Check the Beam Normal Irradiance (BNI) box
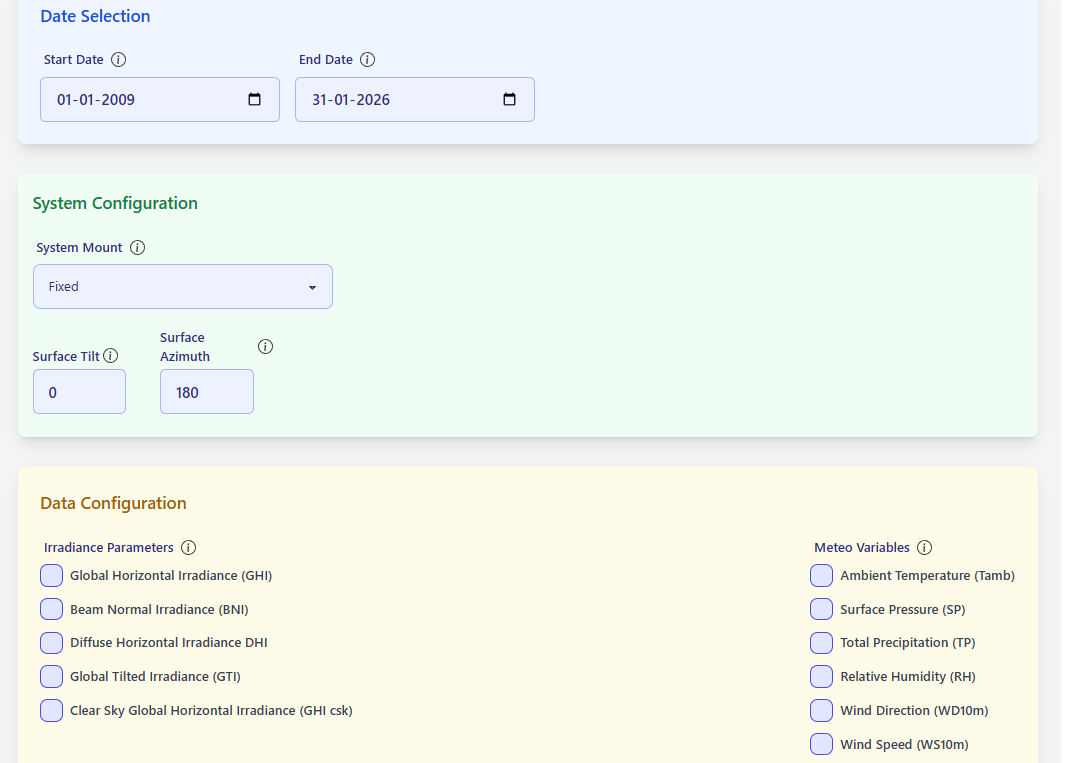Viewport: 1070px width, 763px height. pos(51,609)
